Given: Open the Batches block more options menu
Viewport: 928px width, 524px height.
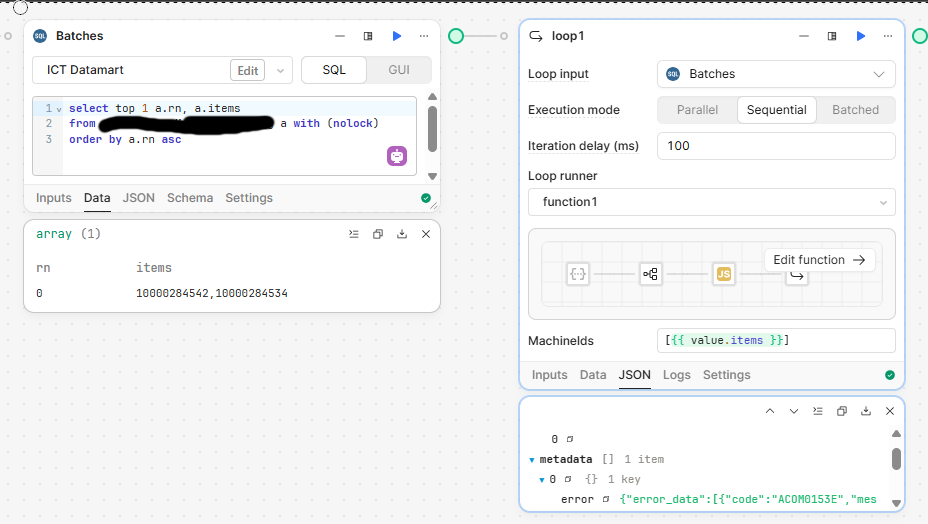Looking at the screenshot, I should tap(424, 36).
